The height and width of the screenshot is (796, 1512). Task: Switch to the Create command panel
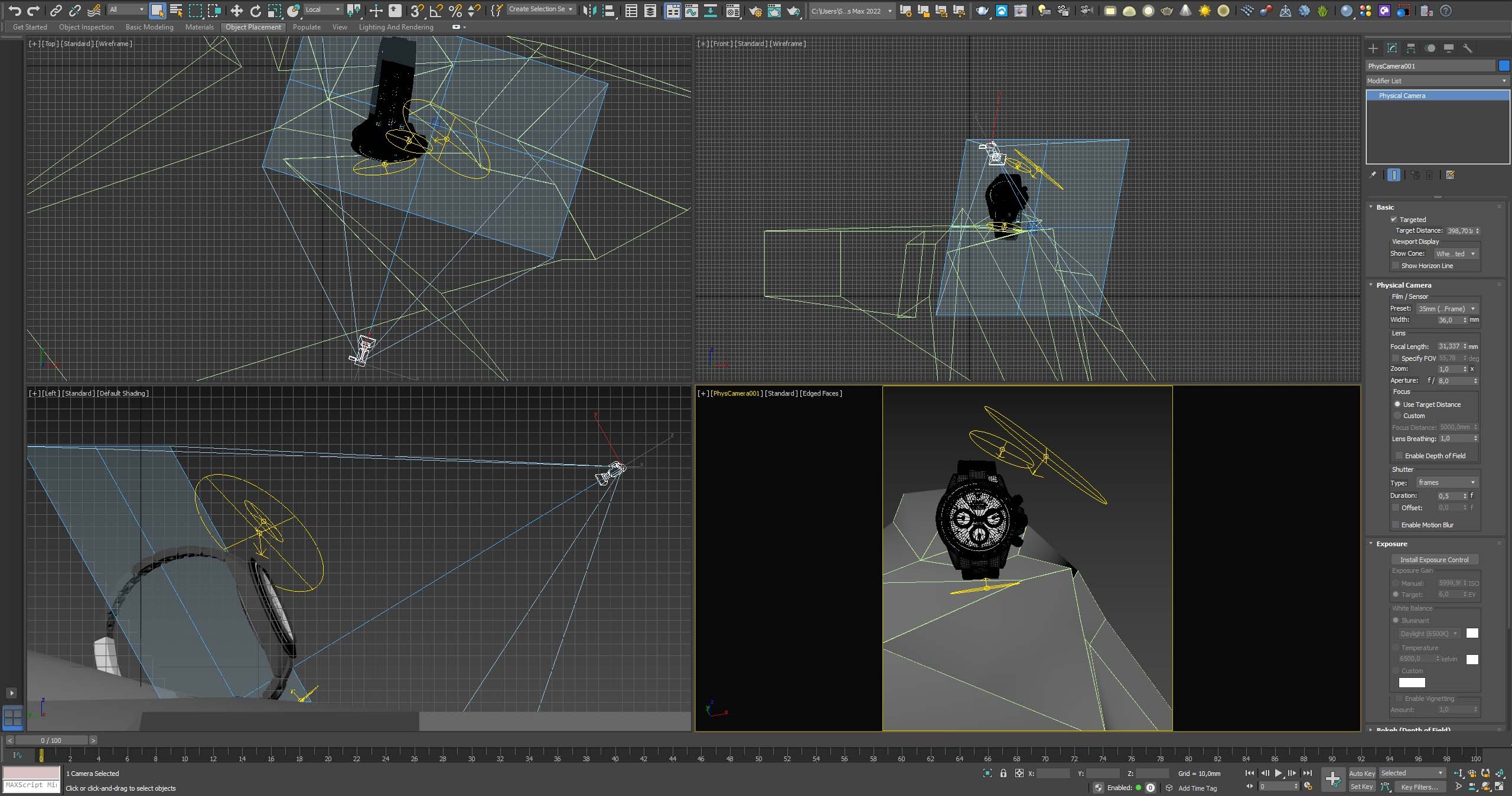coord(1373,48)
